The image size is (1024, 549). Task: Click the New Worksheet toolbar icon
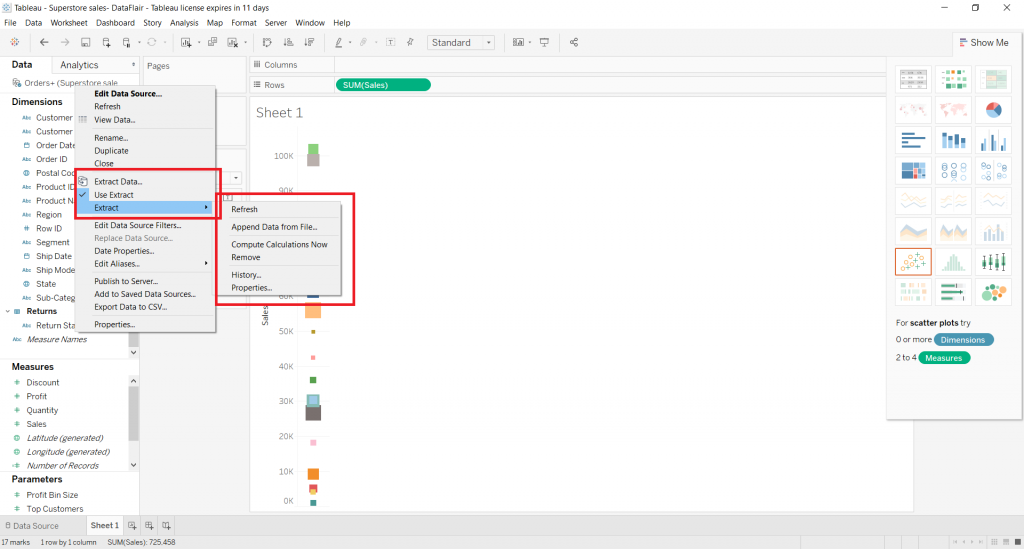tap(186, 42)
